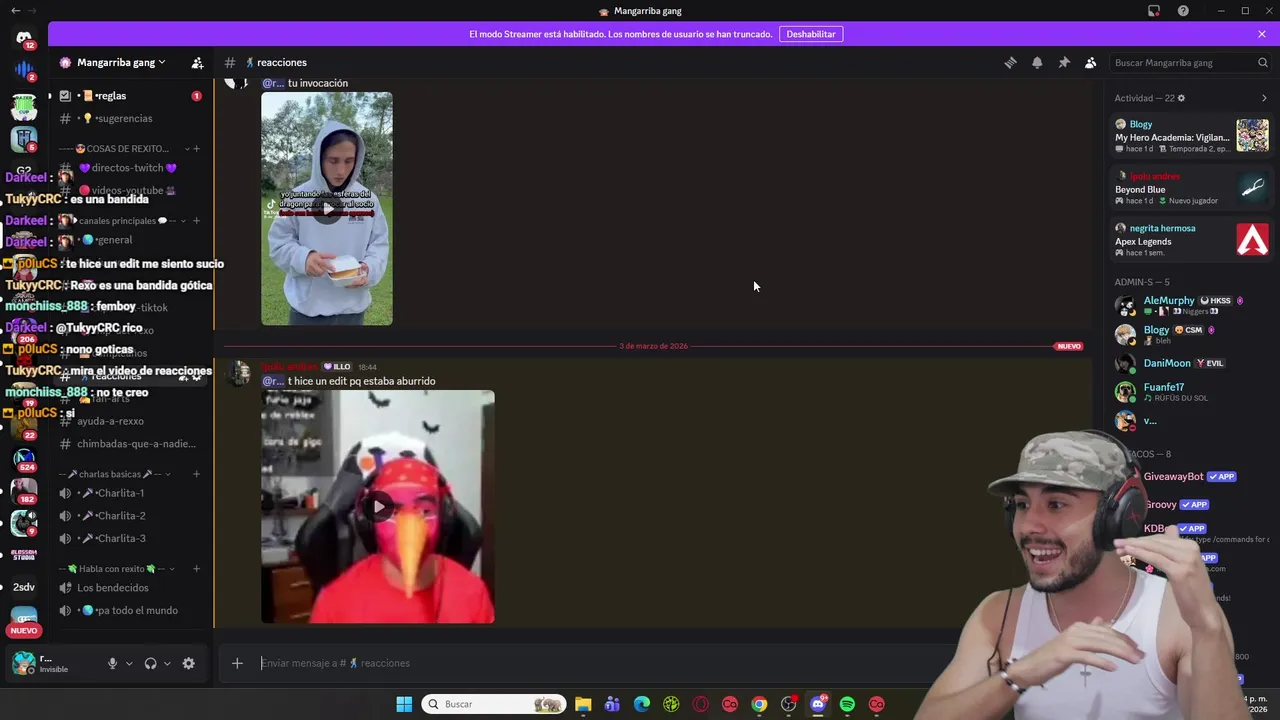Image resolution: width=1280 pixels, height=720 pixels.
Task: Collapse the Habla con rexito category
Action: tap(118, 569)
